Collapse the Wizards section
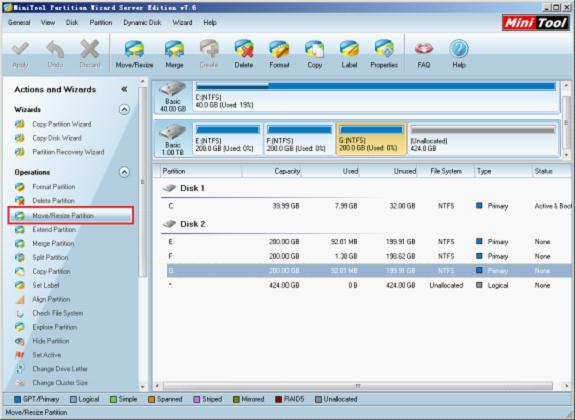The image size is (575, 420). [x=124, y=109]
